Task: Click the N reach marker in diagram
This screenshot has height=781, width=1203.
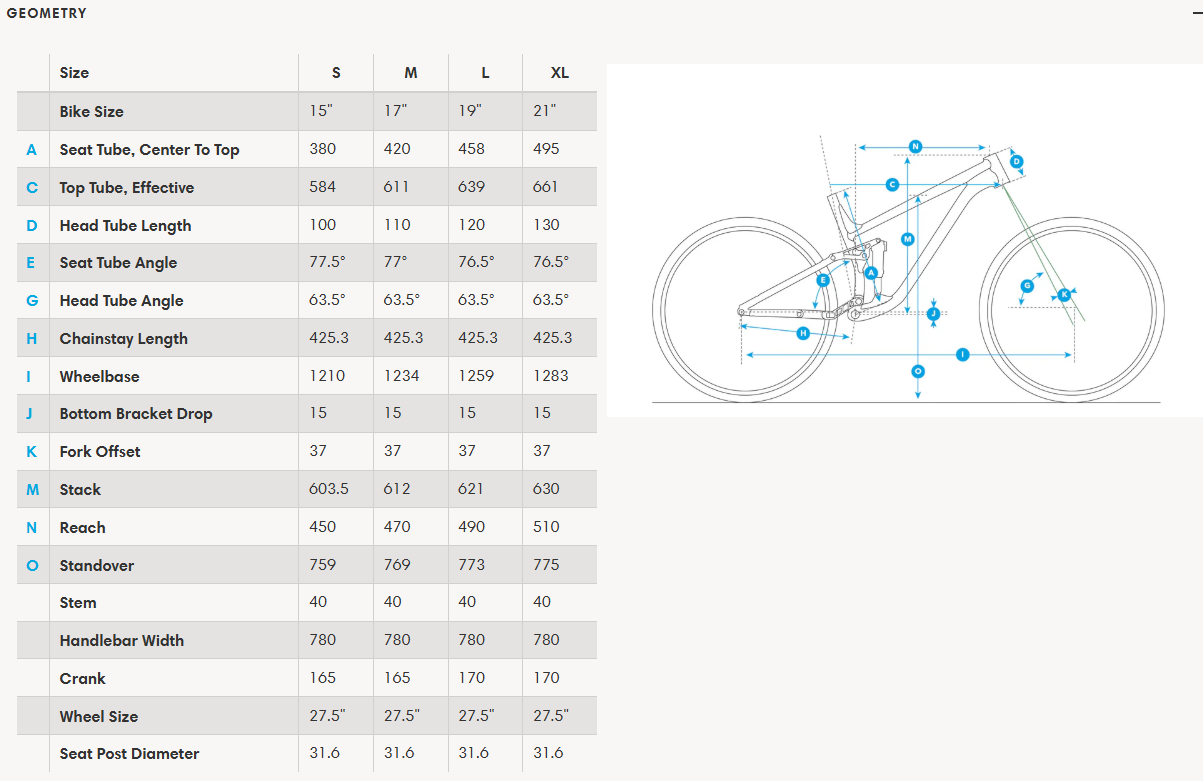Action: tap(915, 146)
